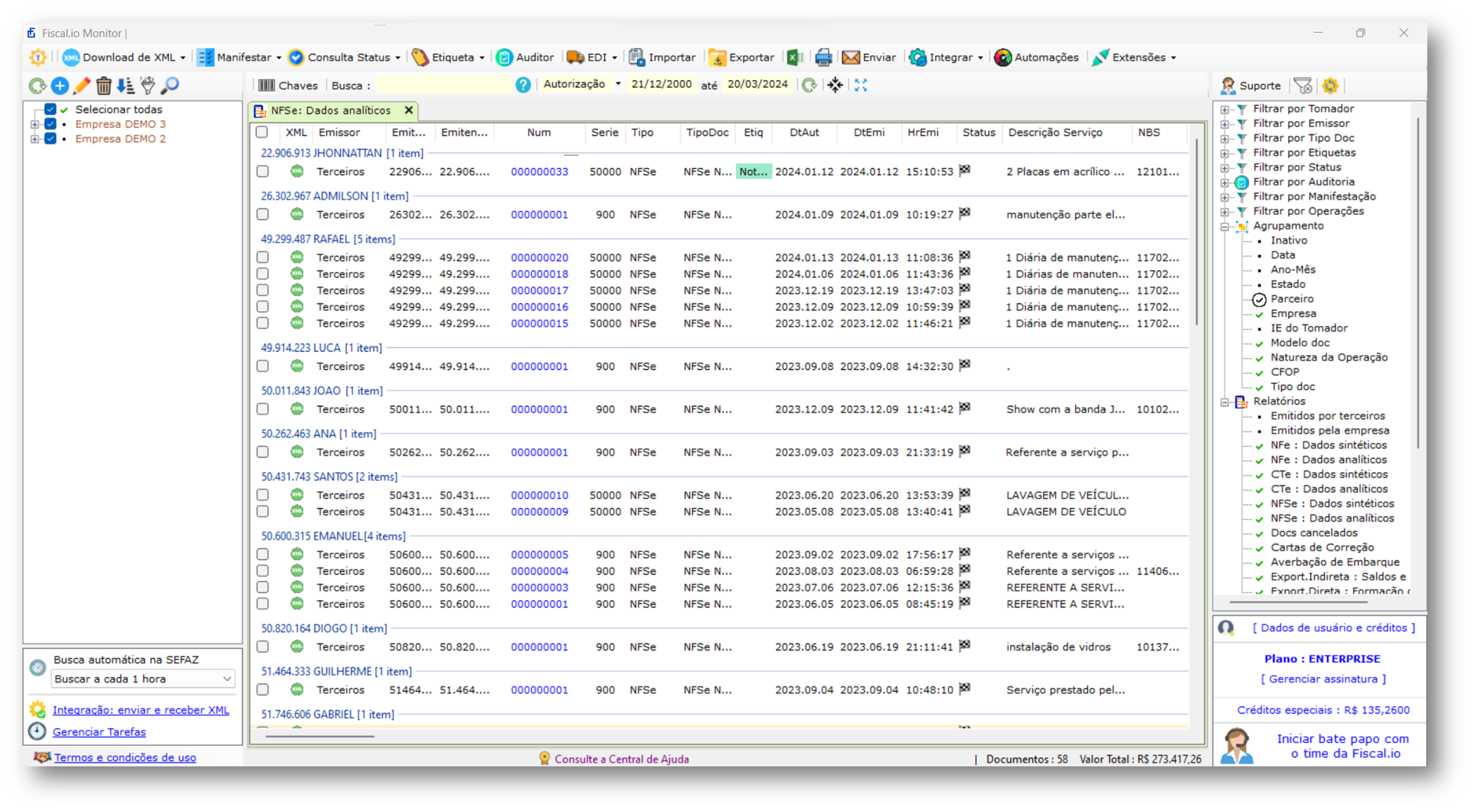Select Ano-Mês grouping option

coord(1292,270)
